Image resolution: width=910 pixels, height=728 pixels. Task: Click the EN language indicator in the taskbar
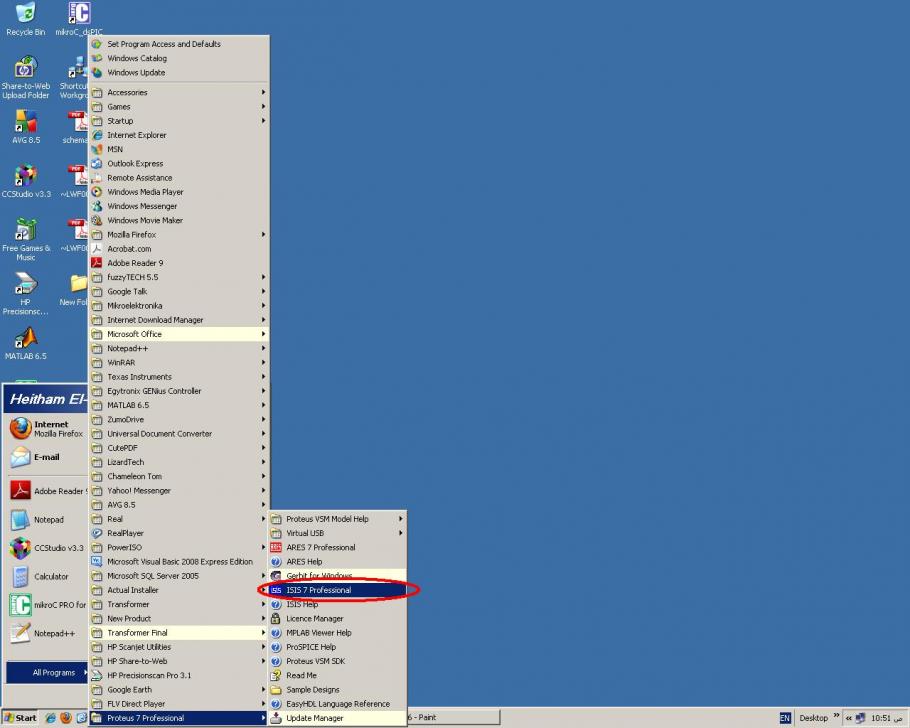[785, 718]
